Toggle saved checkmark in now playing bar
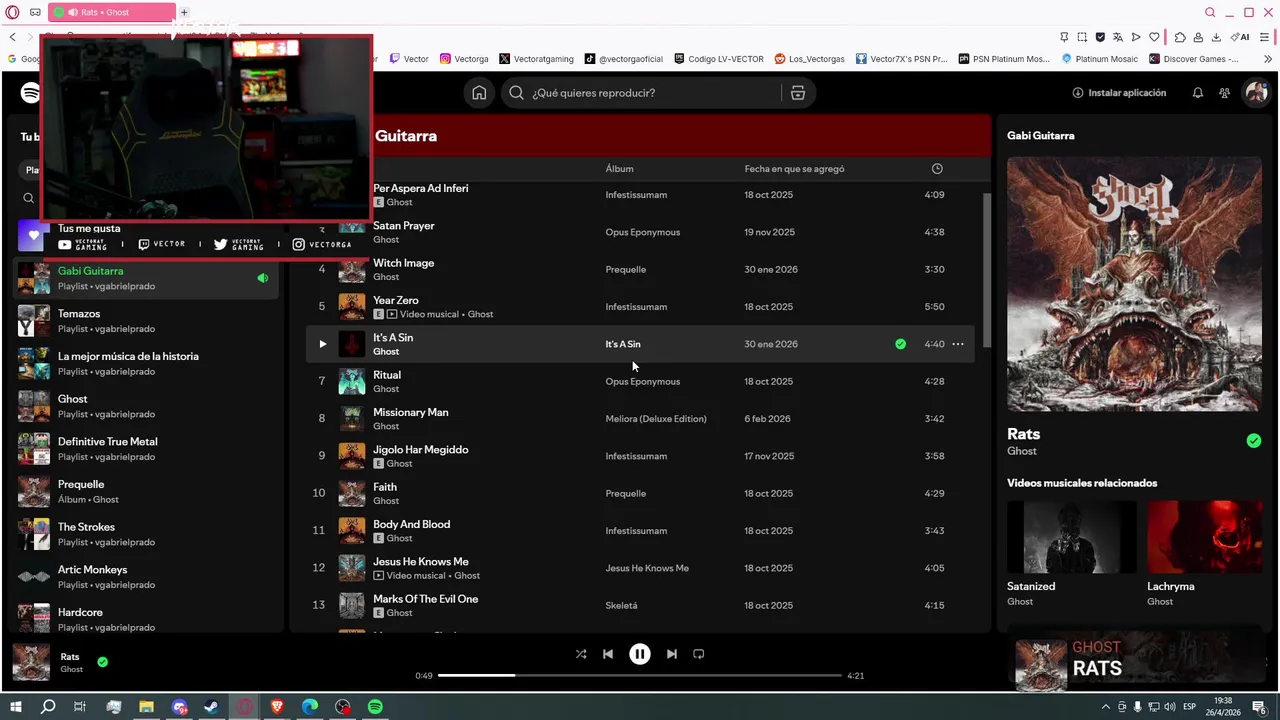This screenshot has width=1280, height=720. [102, 662]
